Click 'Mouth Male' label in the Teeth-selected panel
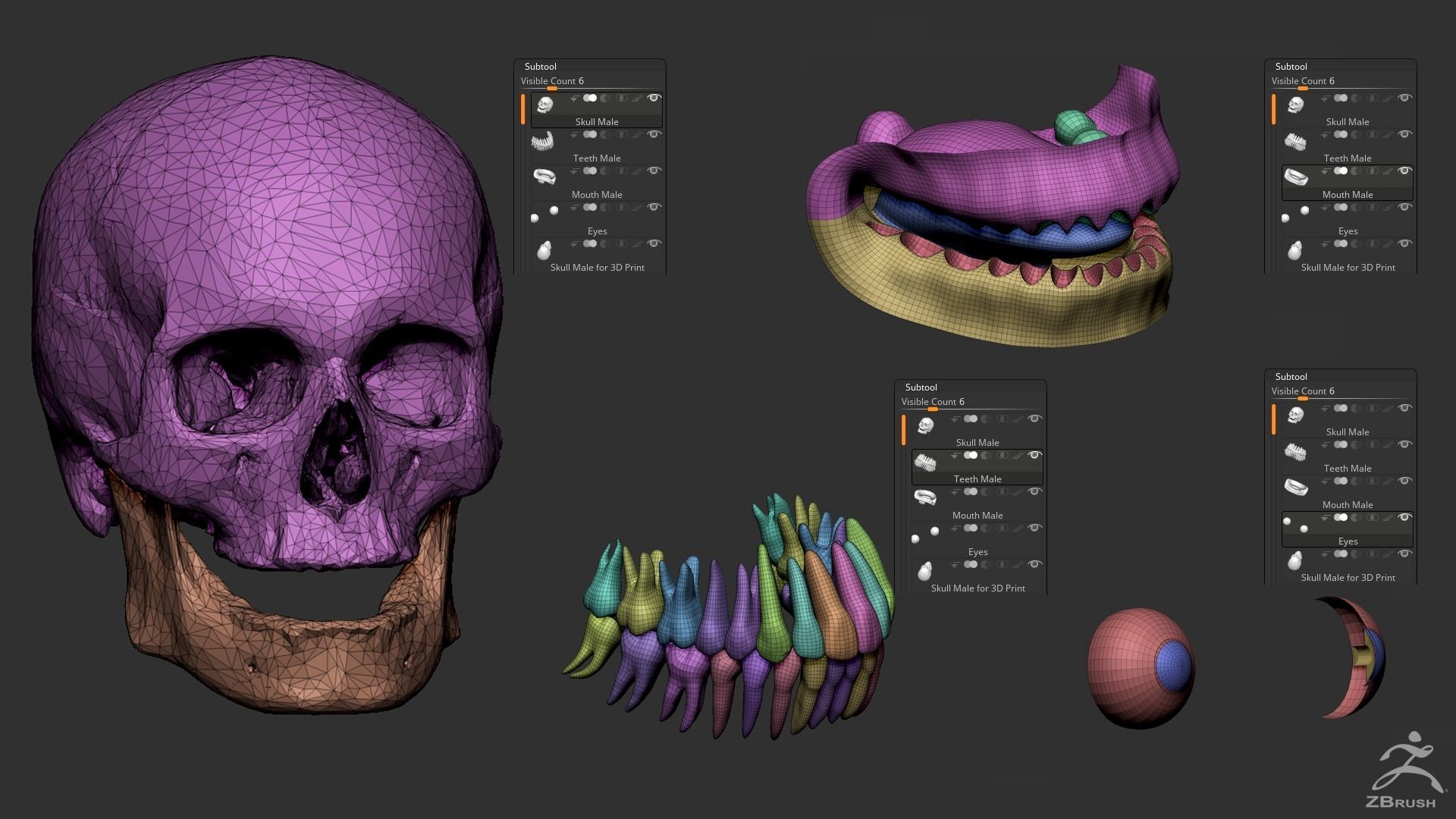Viewport: 1456px width, 819px height. (x=977, y=516)
